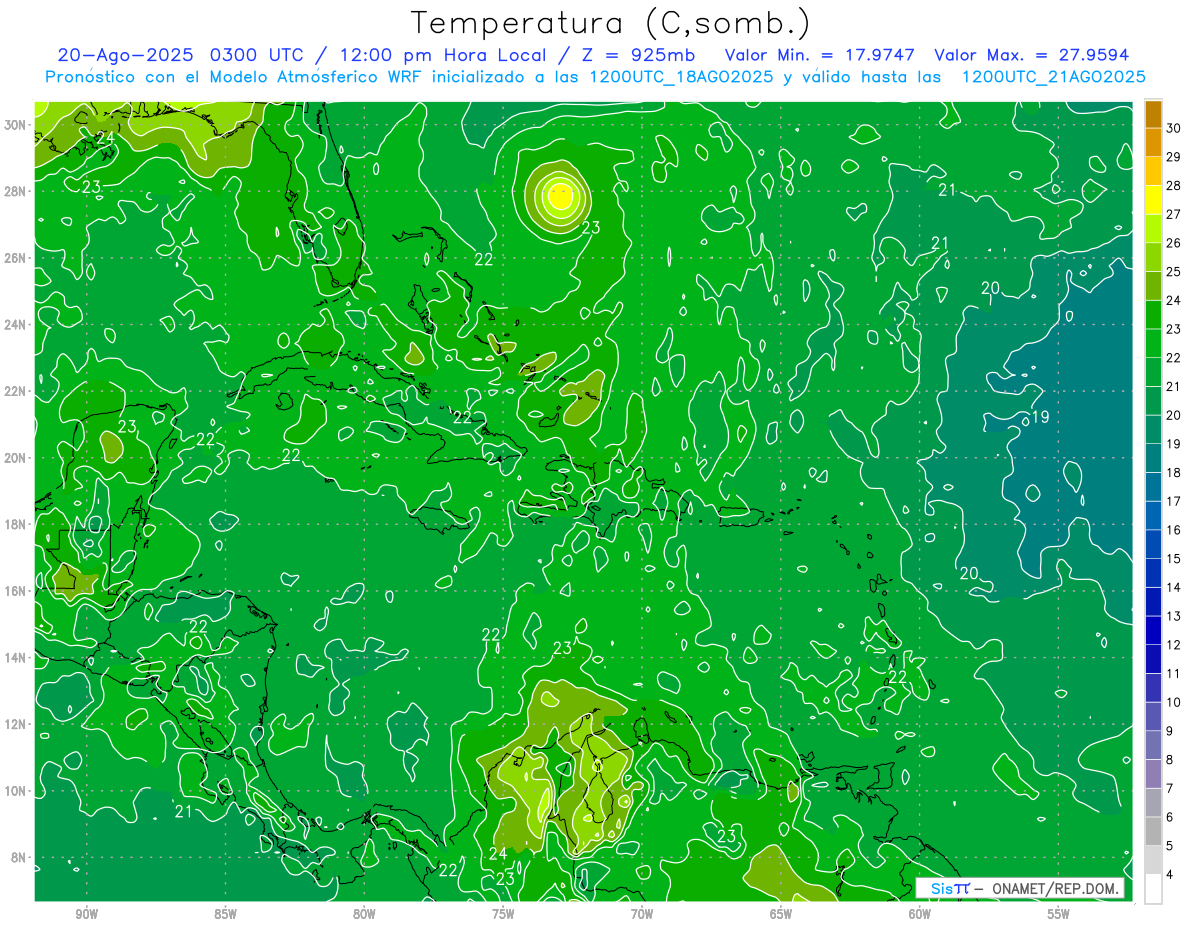Pick the dark orange swatch above 30
This screenshot has height=927, width=1200.
1153,114
